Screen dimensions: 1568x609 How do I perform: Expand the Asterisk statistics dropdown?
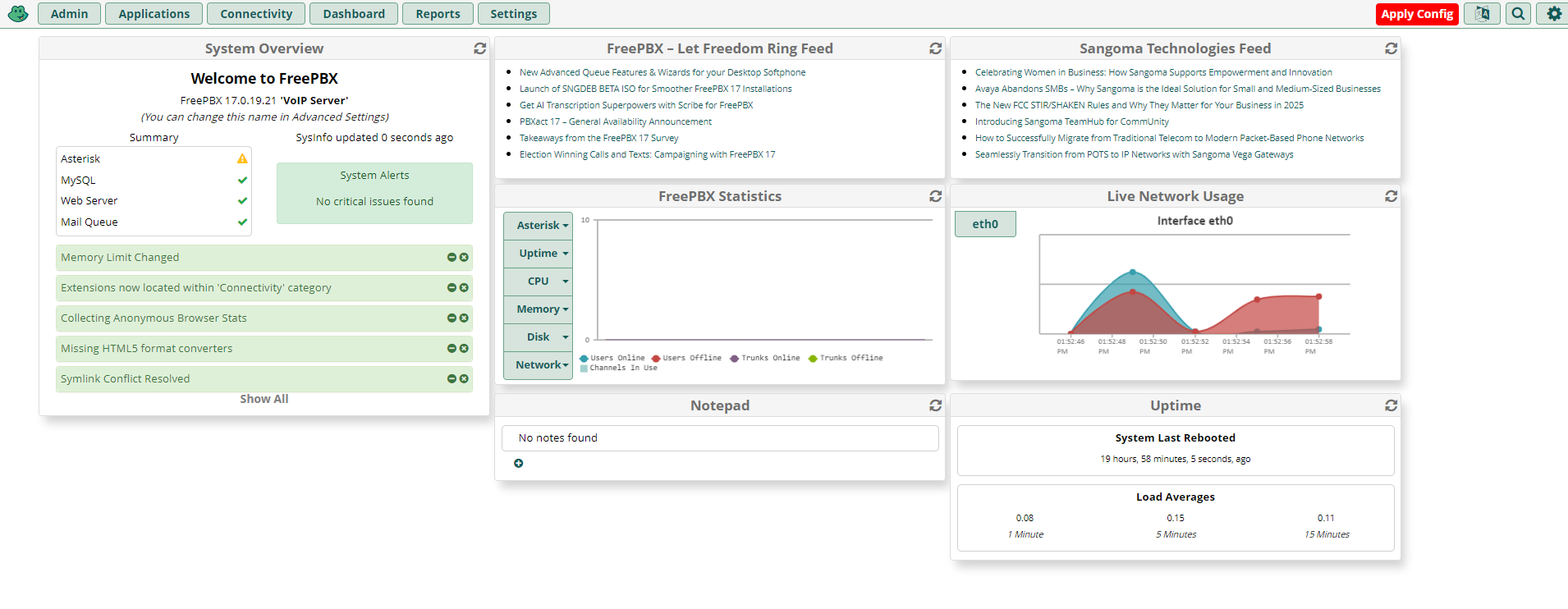538,226
